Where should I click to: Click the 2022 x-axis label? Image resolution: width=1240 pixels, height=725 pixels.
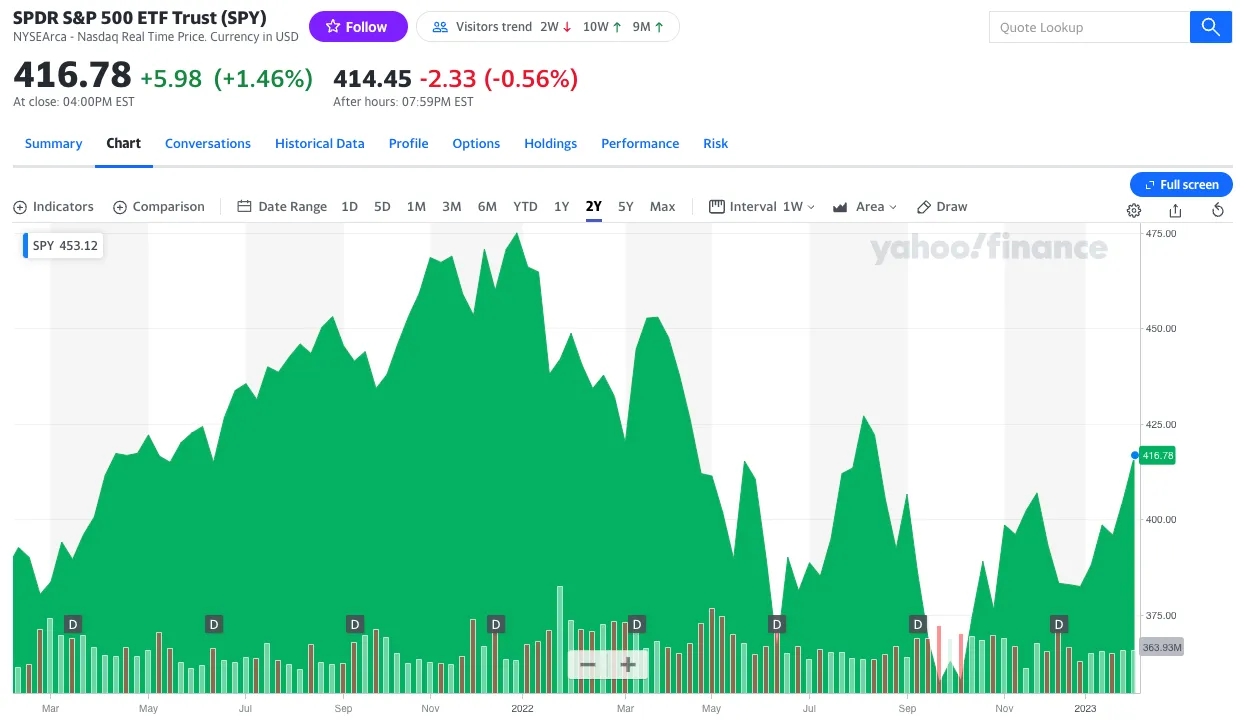pos(522,709)
